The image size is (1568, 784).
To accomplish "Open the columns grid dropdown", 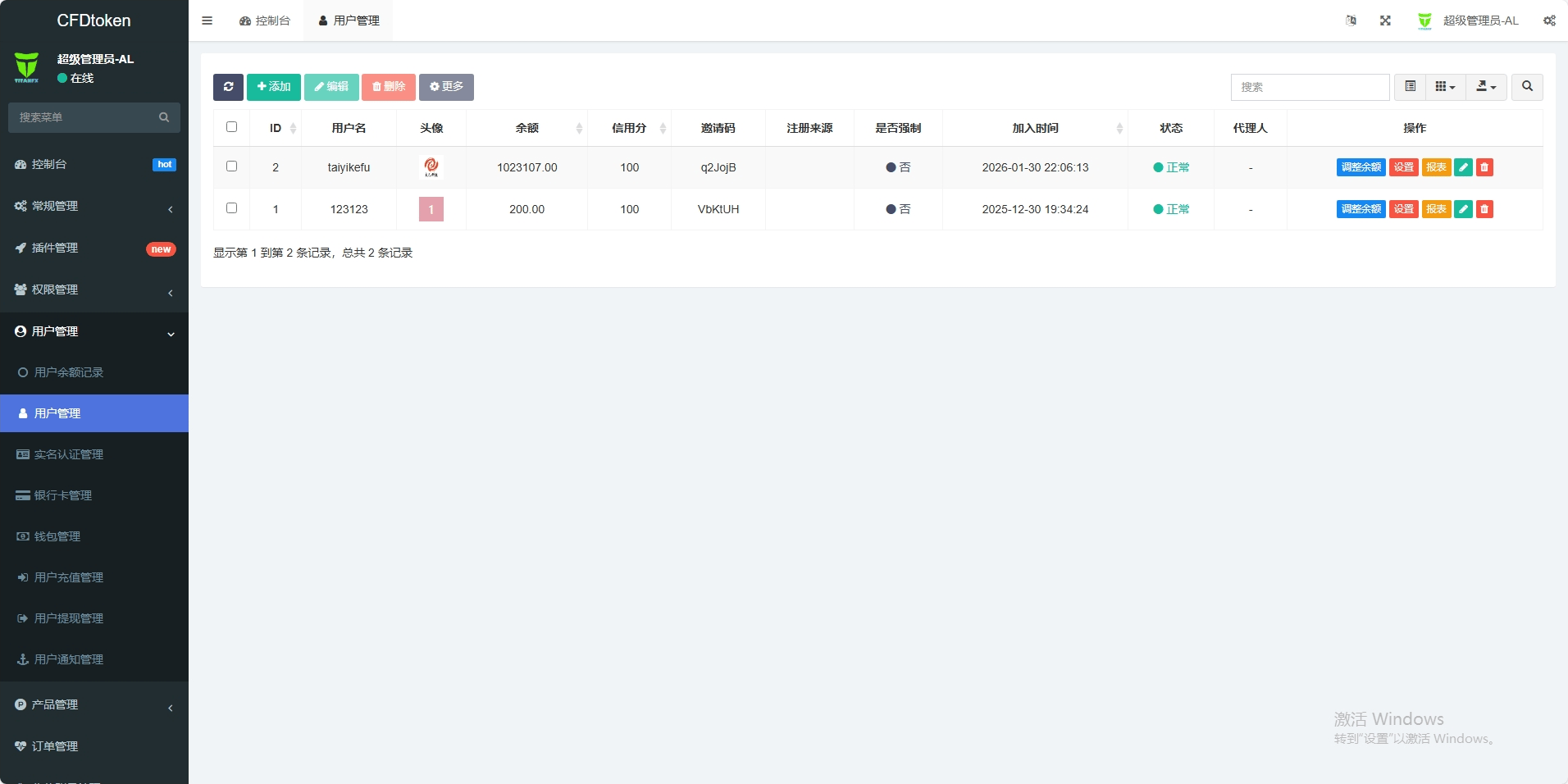I will click(1445, 87).
